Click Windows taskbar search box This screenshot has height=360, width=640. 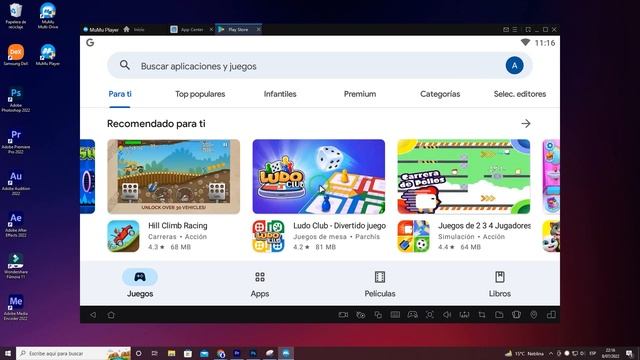click(x=73, y=353)
